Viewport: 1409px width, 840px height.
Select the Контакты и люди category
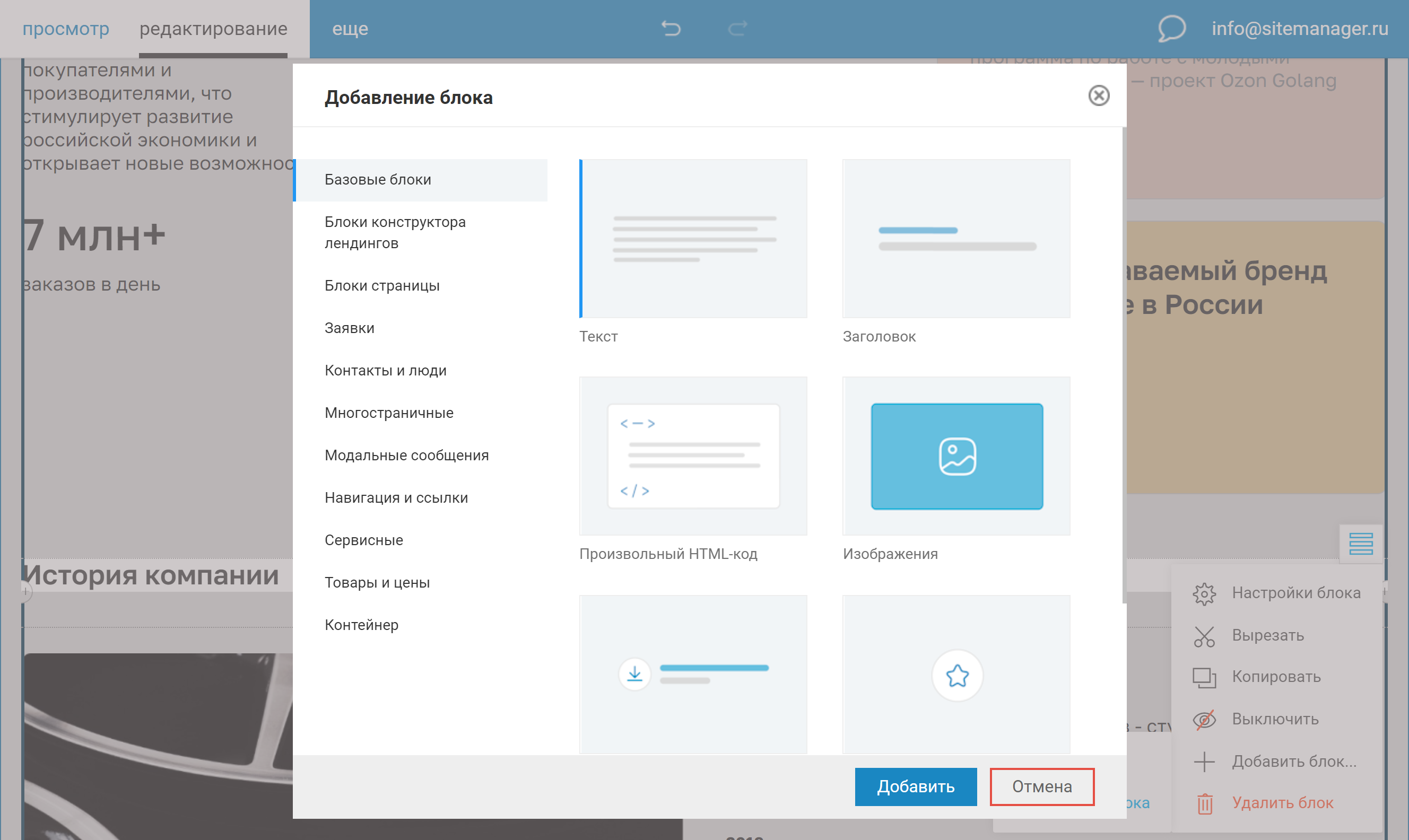(385, 371)
